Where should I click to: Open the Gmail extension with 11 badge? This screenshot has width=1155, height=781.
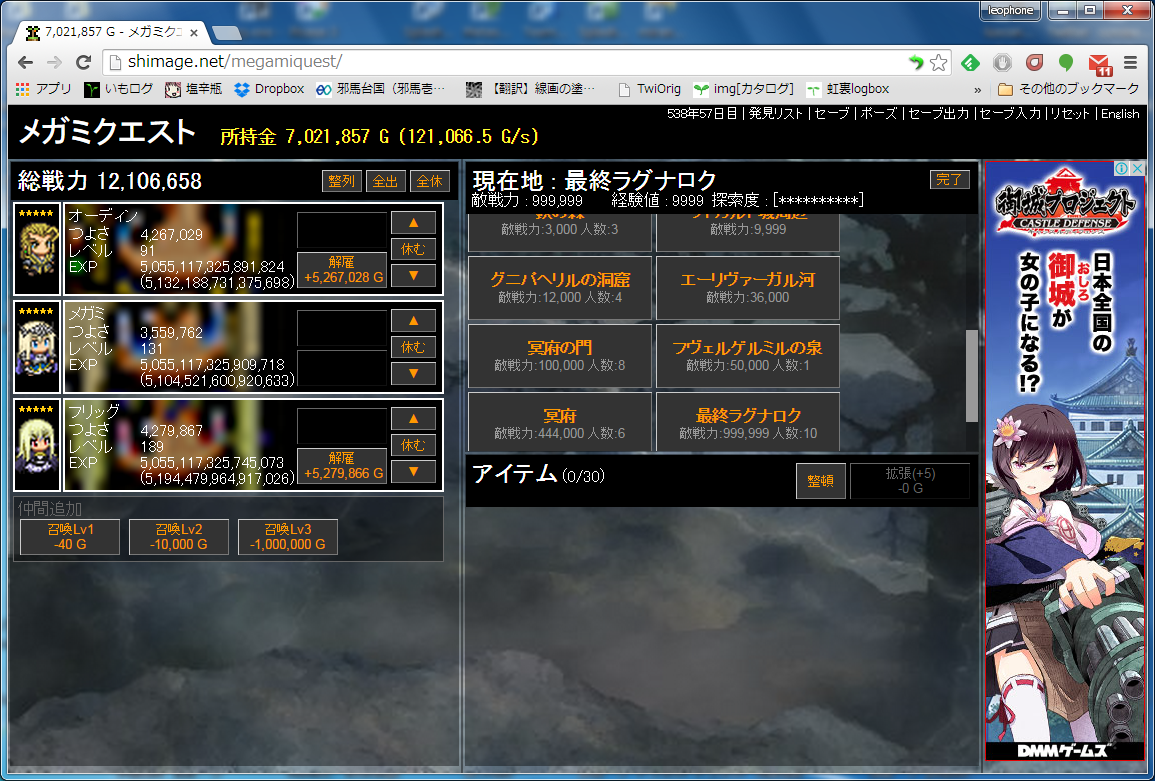click(1100, 63)
